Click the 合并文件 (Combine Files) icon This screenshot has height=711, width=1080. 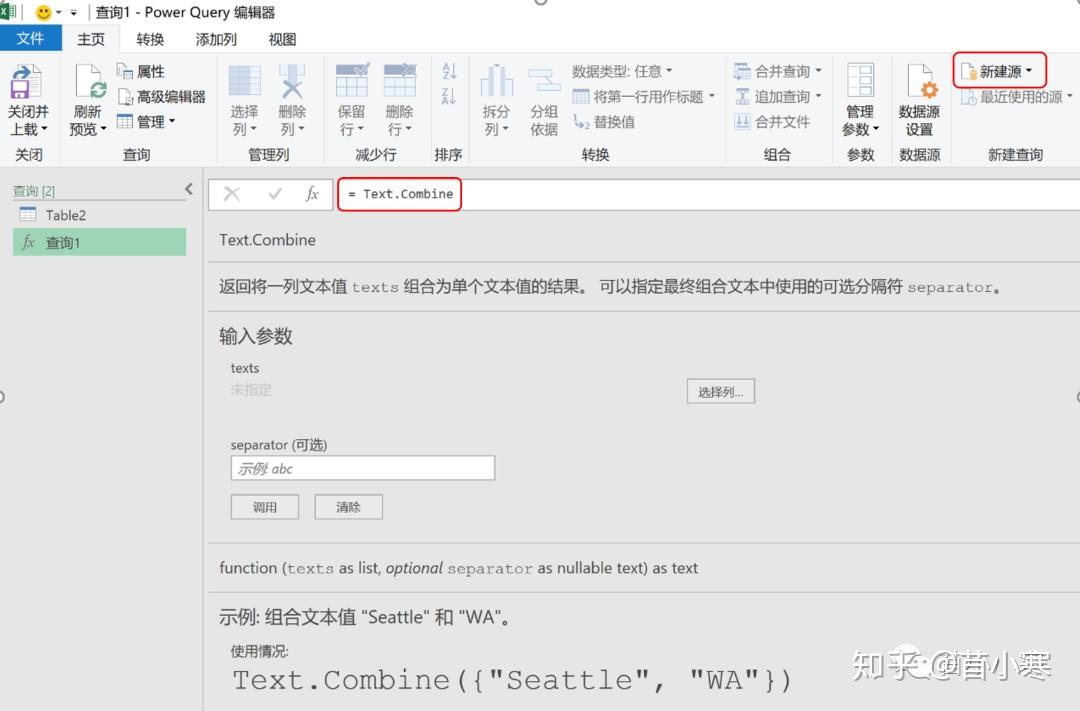point(778,121)
